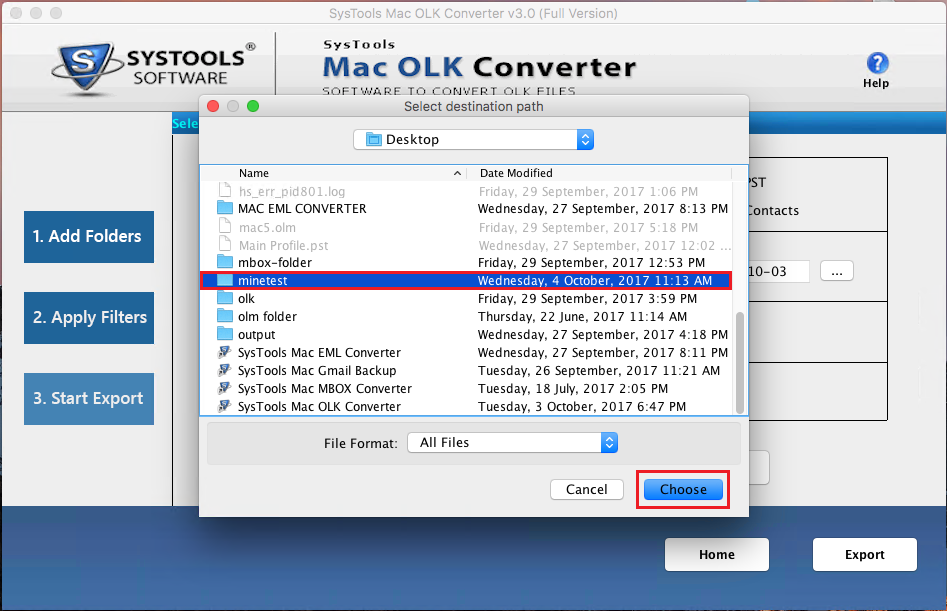Click date 'Tuesday, 3 October, 2017 6:47 PM'
Image resolution: width=947 pixels, height=611 pixels.
pyautogui.click(x=582, y=407)
